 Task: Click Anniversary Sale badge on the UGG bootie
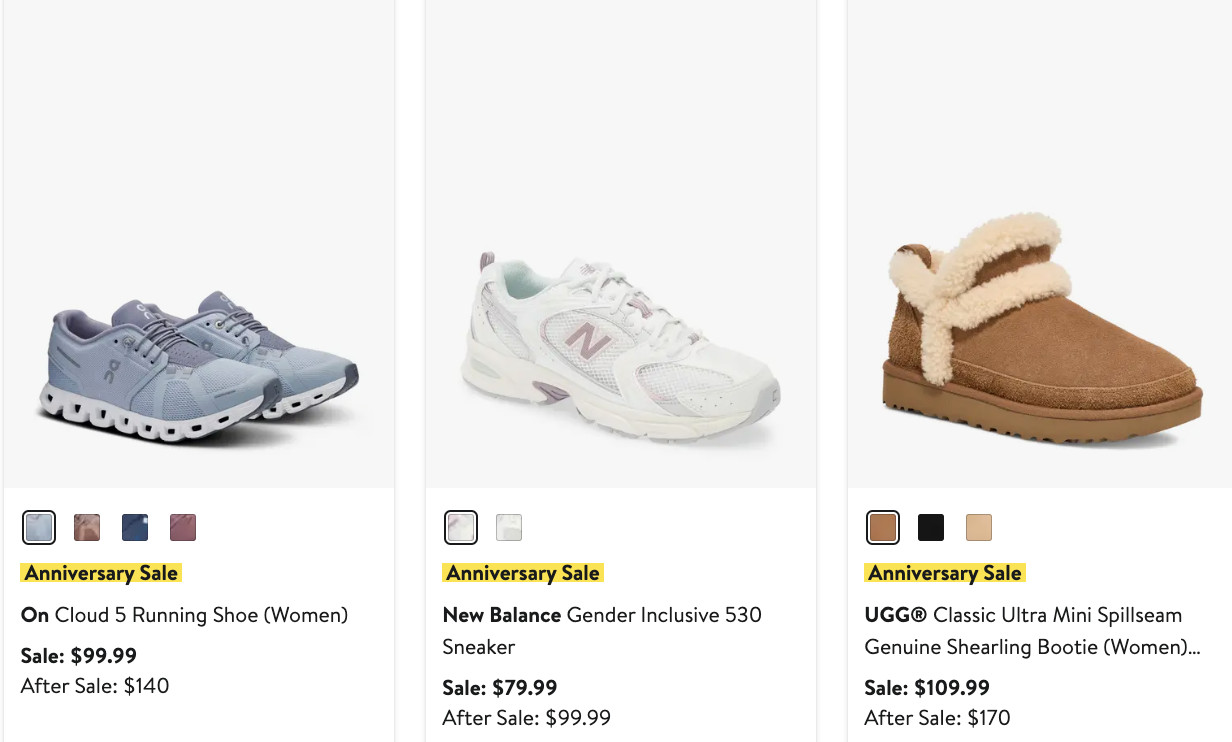click(x=945, y=573)
